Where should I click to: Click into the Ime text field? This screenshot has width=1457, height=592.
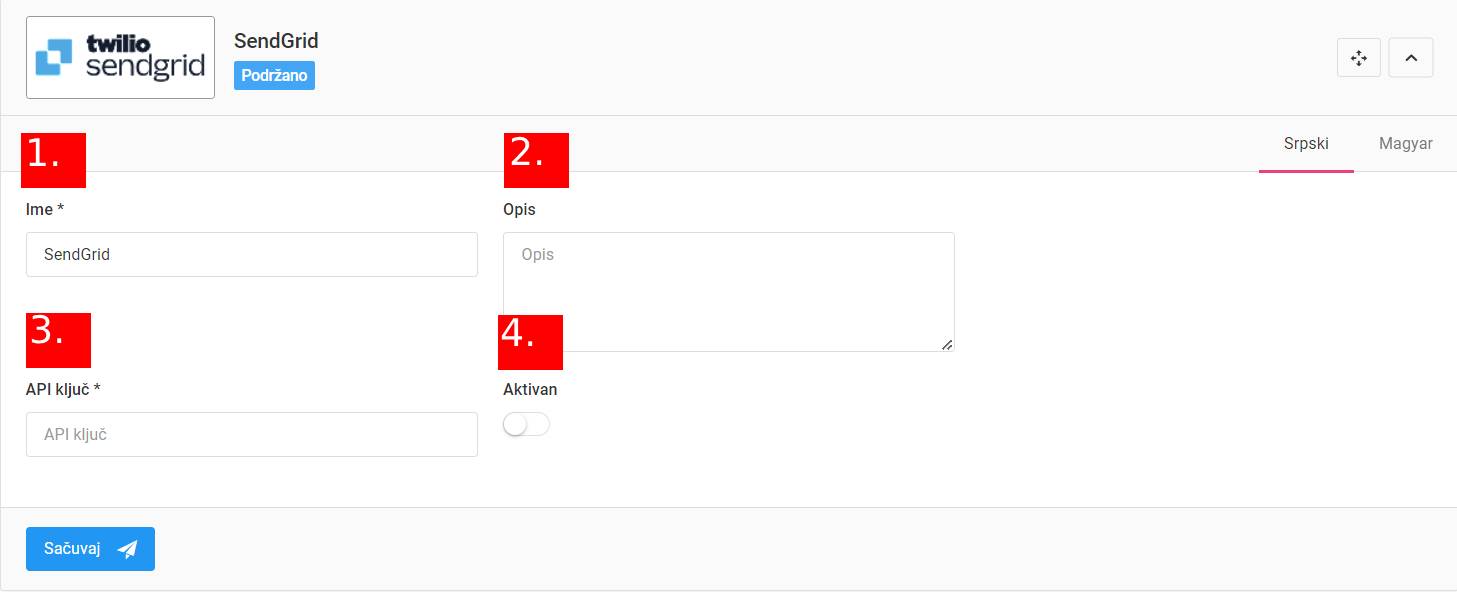pyautogui.click(x=251, y=255)
